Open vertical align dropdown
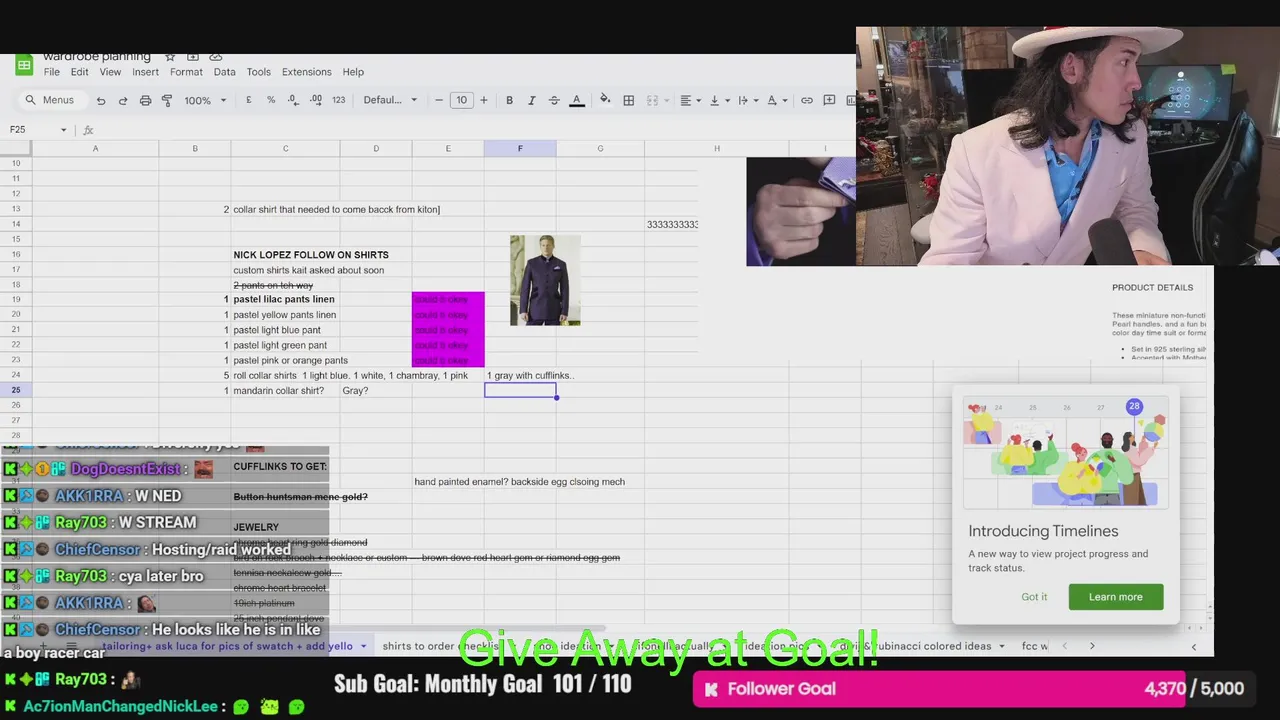 719,100
